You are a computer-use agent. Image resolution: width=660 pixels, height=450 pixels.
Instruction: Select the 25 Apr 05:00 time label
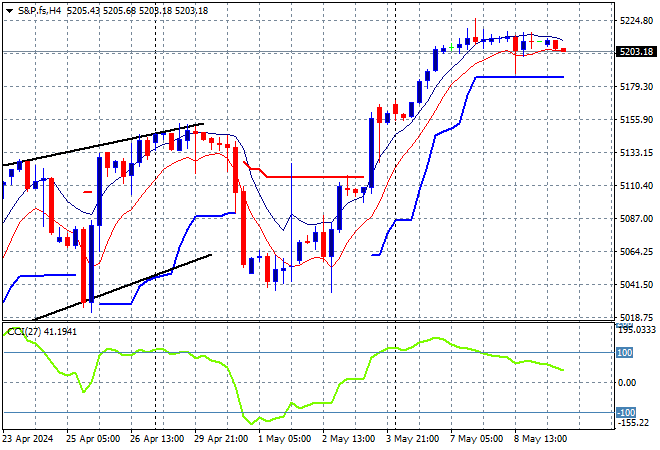(x=93, y=439)
